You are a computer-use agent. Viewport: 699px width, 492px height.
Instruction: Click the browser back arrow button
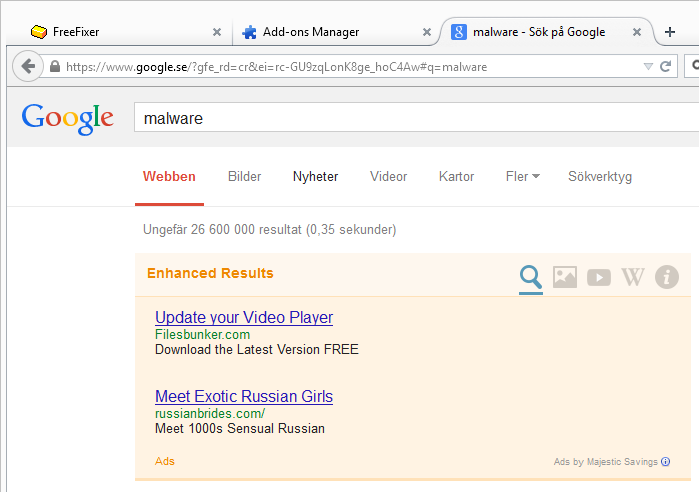[x=28, y=66]
